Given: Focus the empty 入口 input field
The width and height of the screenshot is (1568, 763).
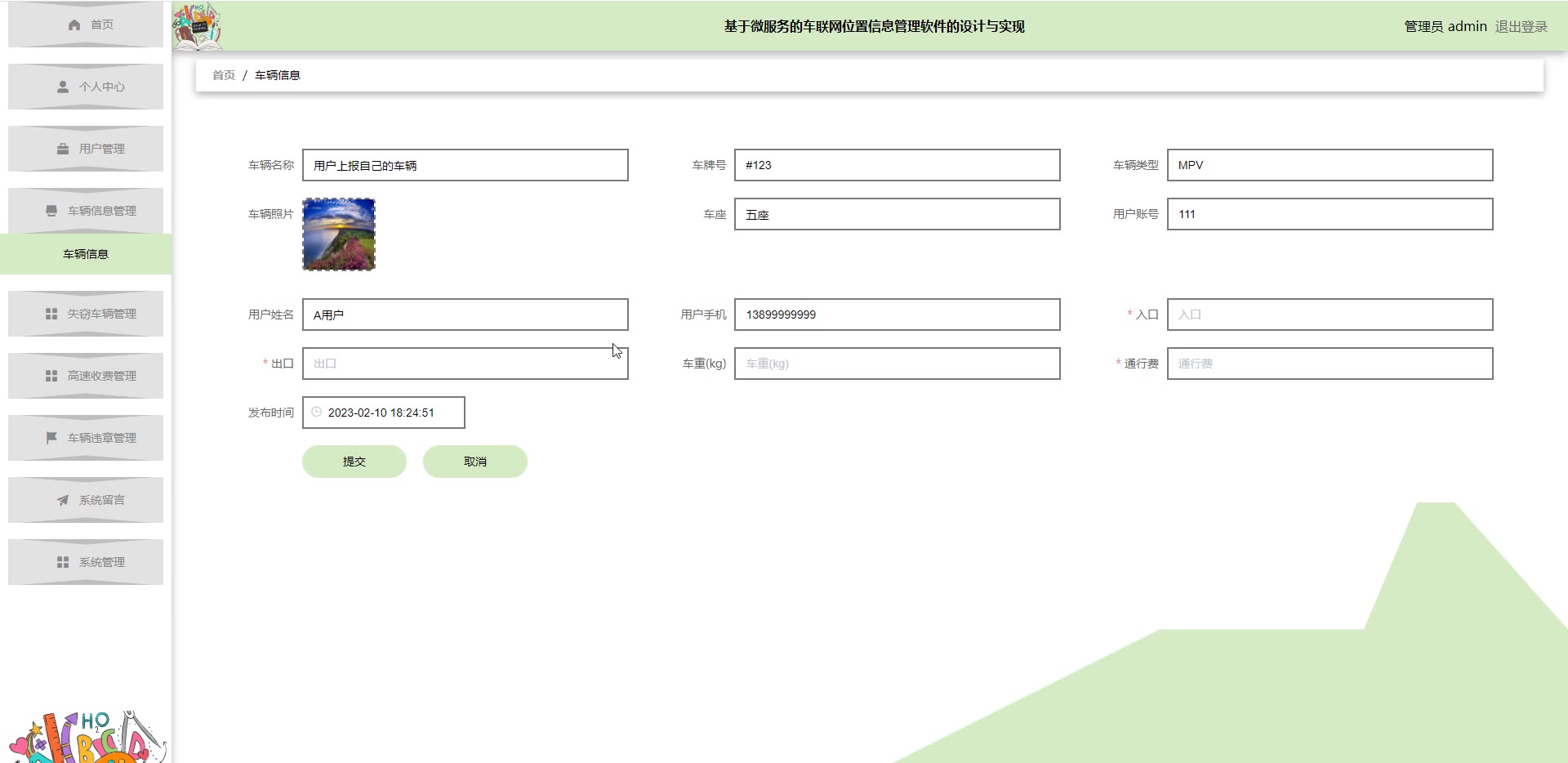Looking at the screenshot, I should (1330, 315).
